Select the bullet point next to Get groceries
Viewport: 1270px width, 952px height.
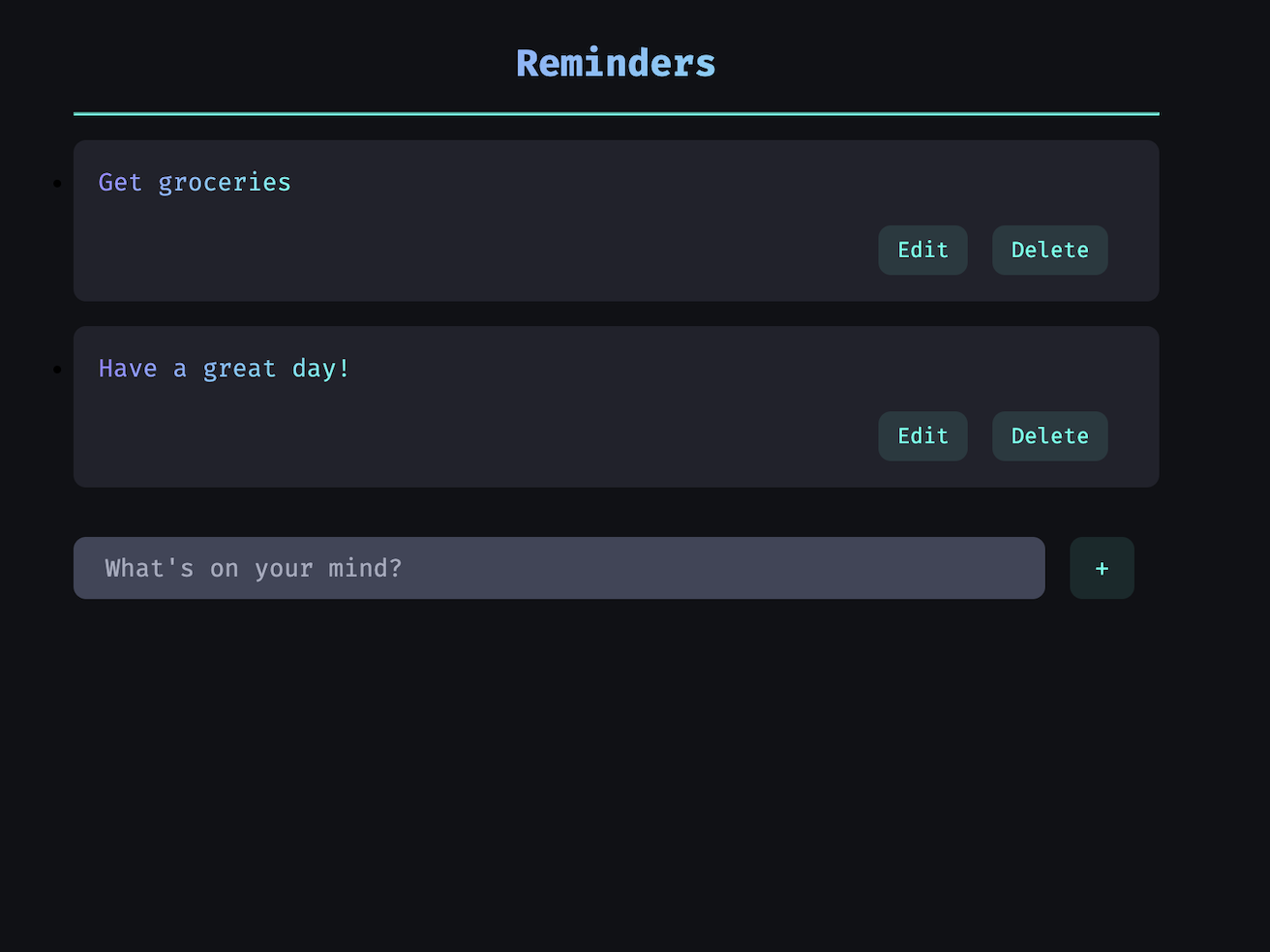pyautogui.click(x=55, y=184)
